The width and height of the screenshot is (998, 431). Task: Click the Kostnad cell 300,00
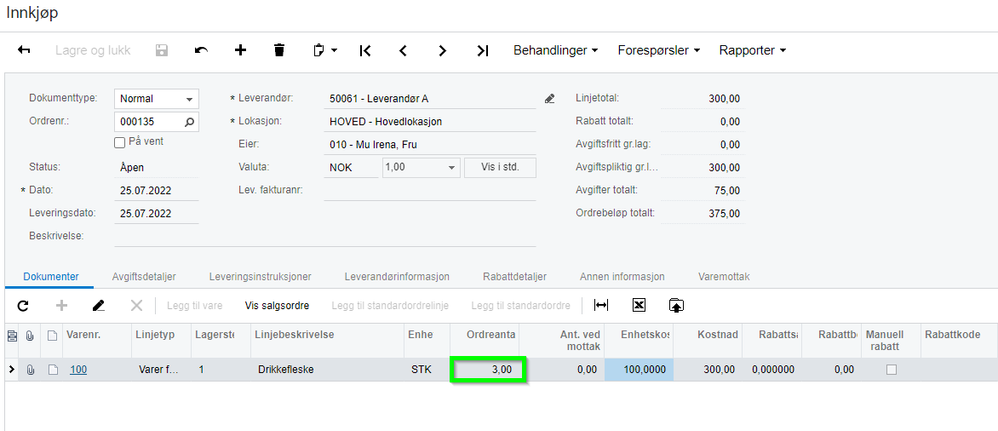click(x=708, y=369)
